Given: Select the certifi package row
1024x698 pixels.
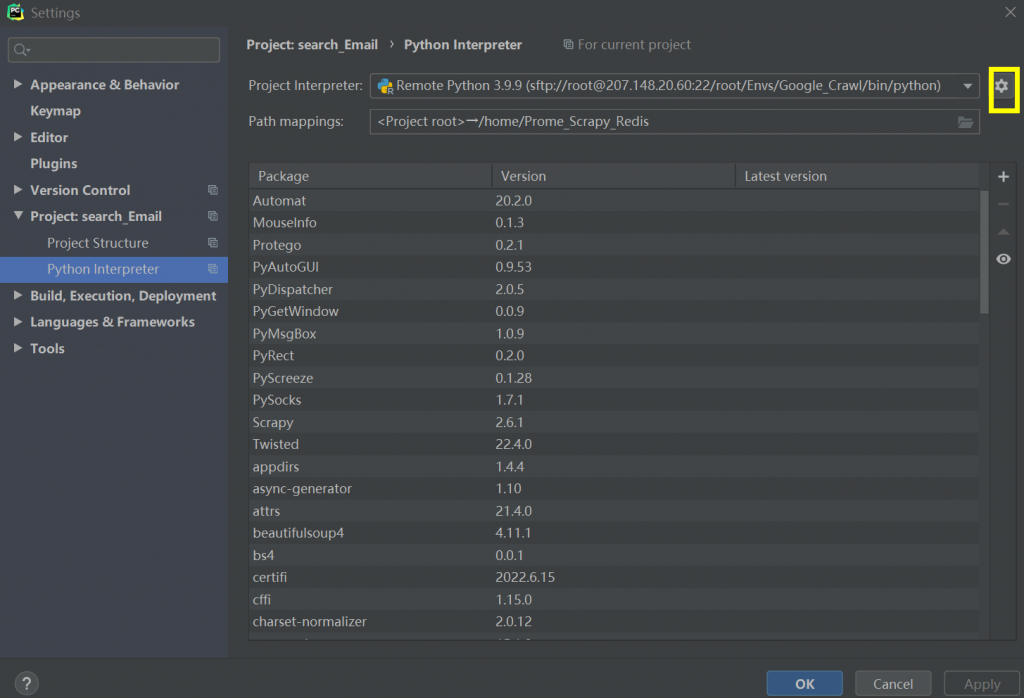Looking at the screenshot, I should 613,577.
